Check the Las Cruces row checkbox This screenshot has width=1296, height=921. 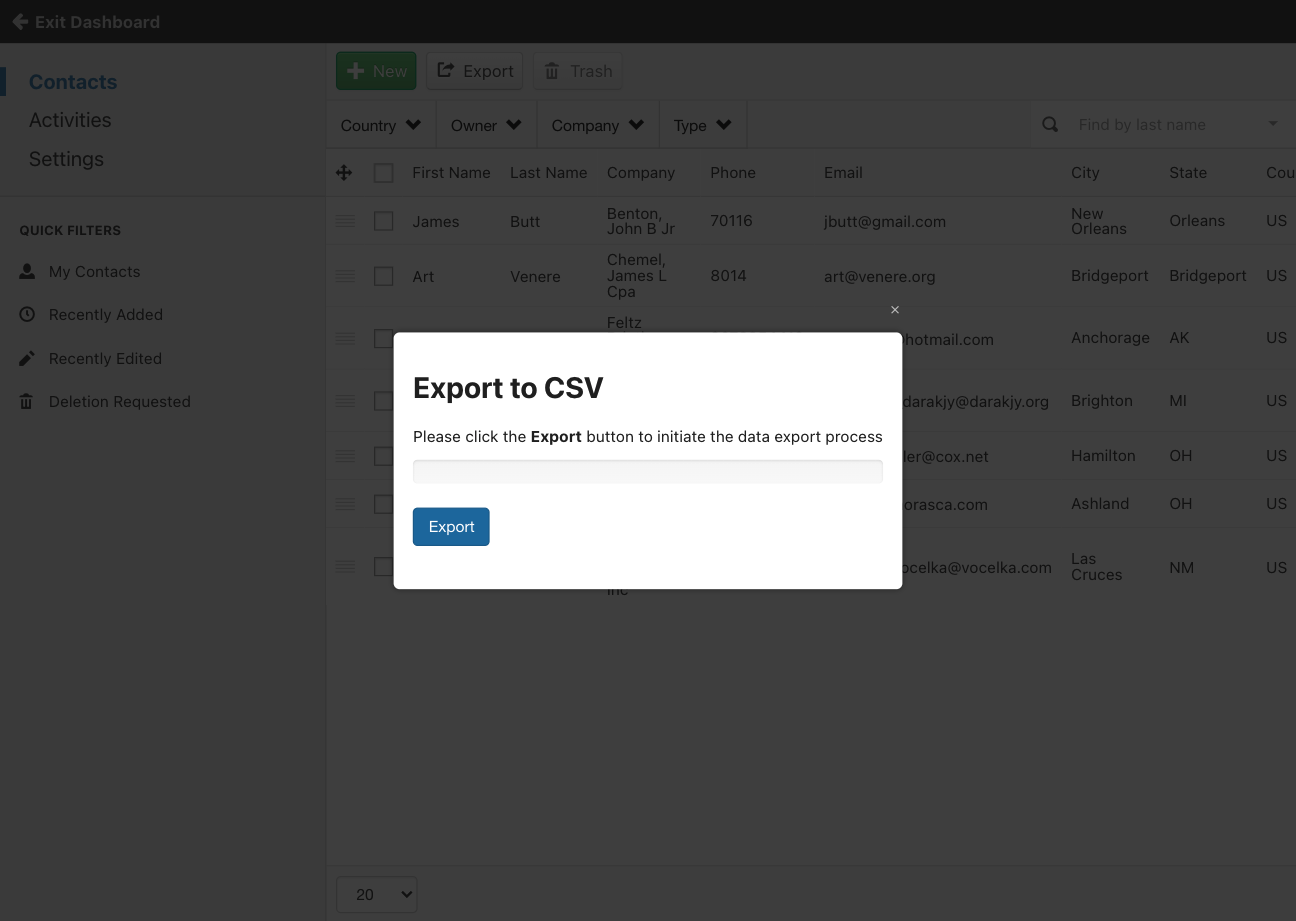pyautogui.click(x=383, y=567)
